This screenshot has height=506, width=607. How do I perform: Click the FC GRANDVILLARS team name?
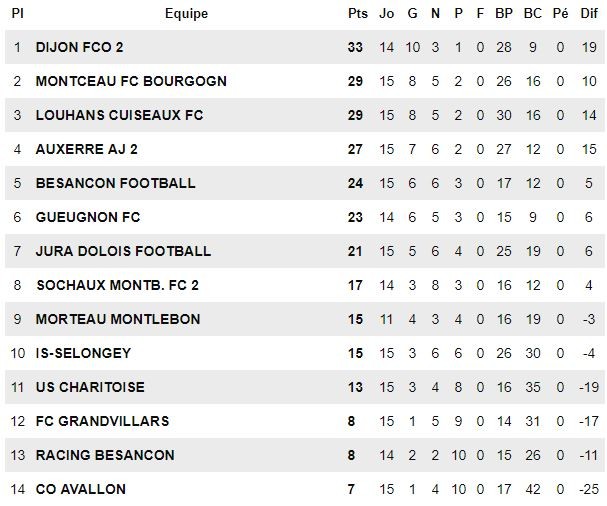(x=102, y=421)
